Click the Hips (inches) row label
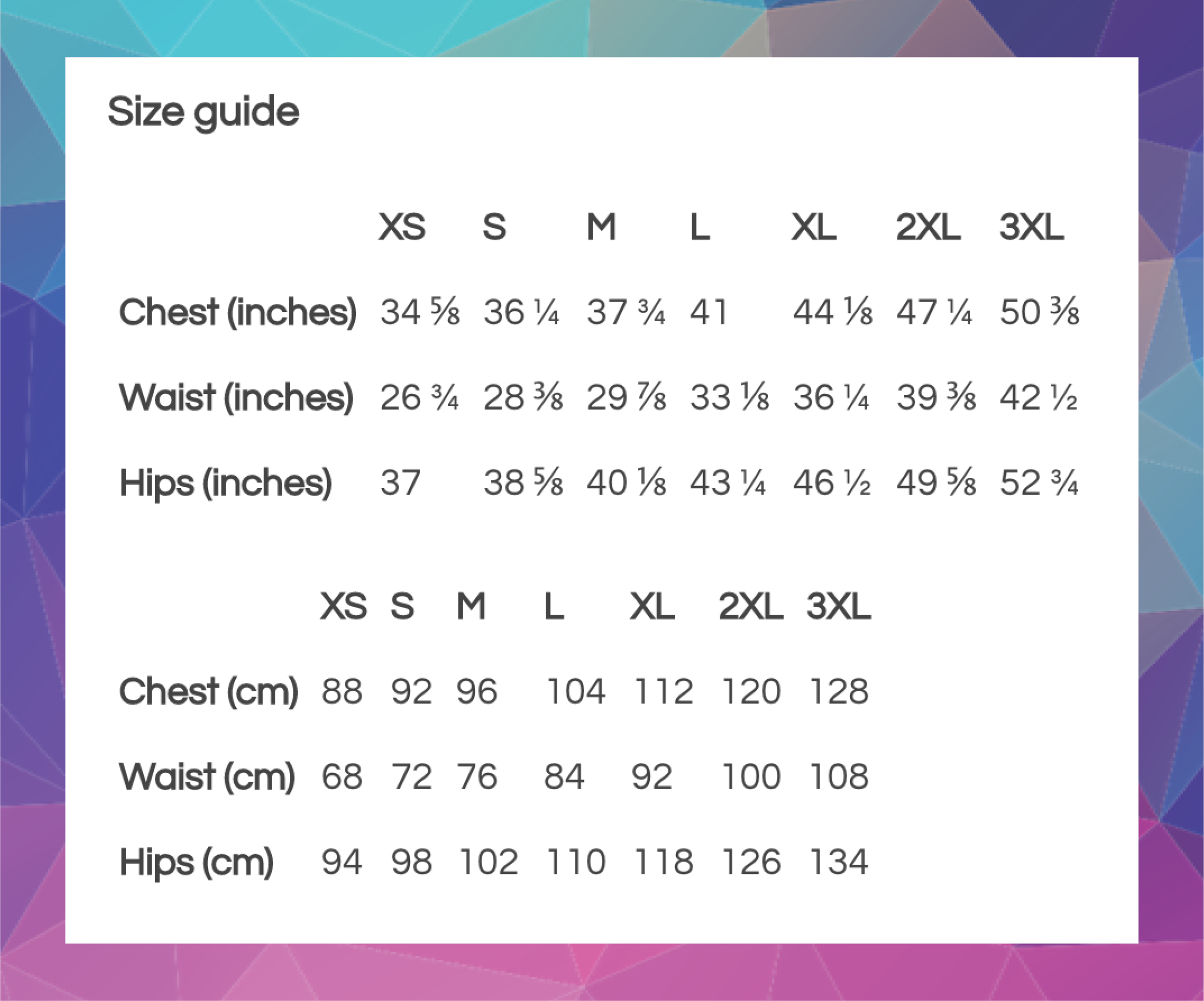1204x1001 pixels. click(225, 482)
